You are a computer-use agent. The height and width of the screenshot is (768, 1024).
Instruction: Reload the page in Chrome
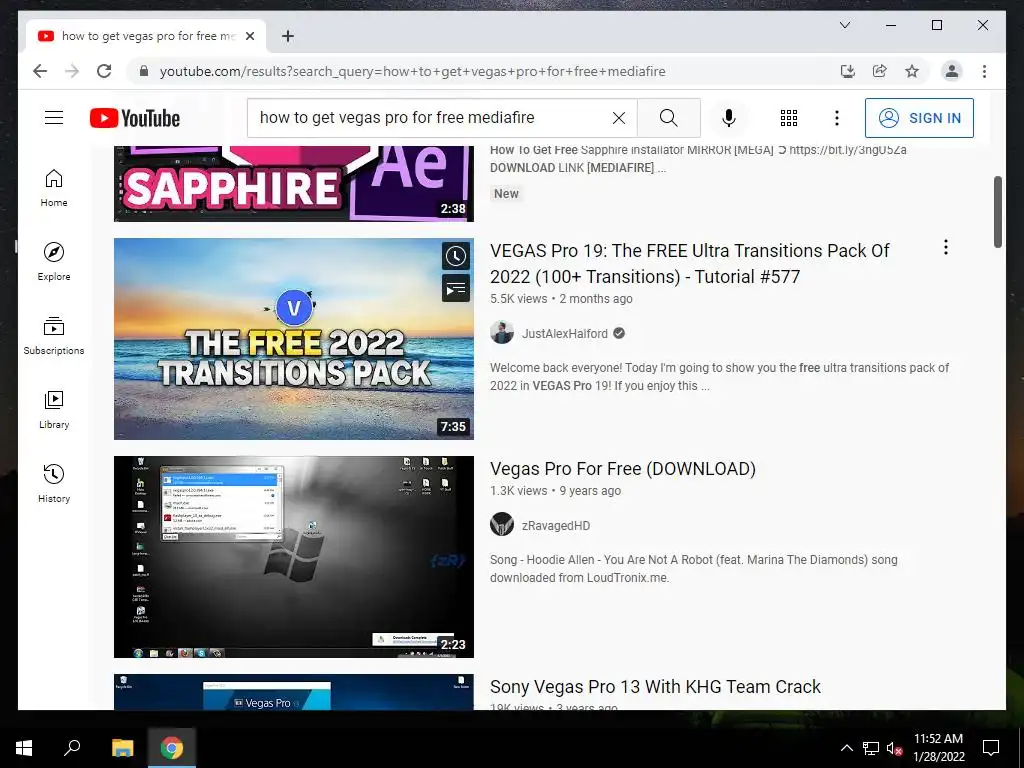click(x=104, y=71)
